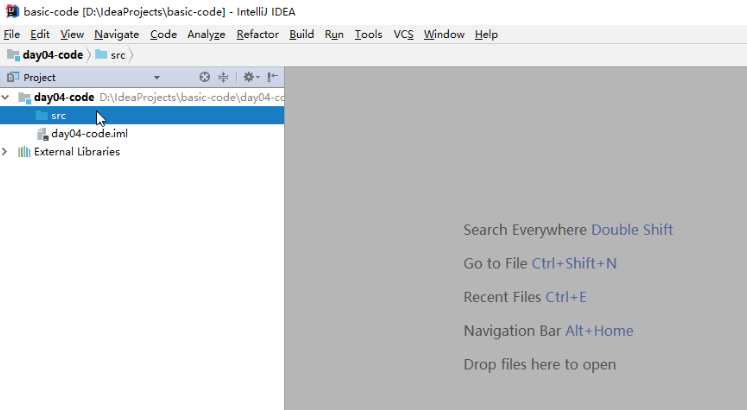Open the Help menu
747x410 pixels.
486,34
